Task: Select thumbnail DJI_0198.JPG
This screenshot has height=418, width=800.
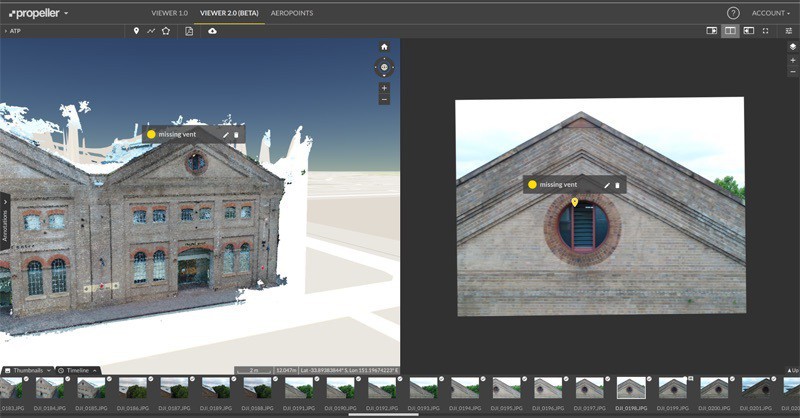Action: (630, 388)
